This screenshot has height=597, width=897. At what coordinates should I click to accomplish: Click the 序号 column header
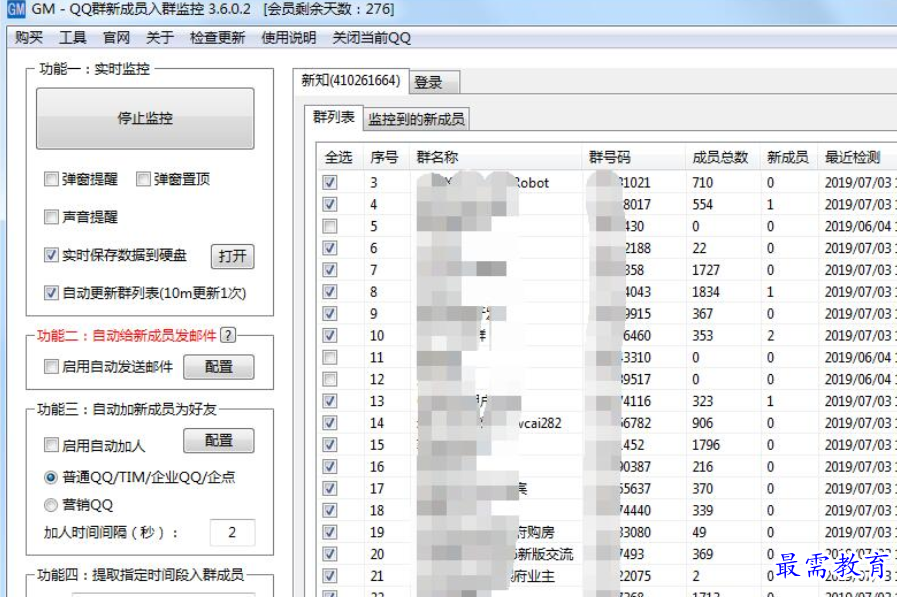point(384,157)
